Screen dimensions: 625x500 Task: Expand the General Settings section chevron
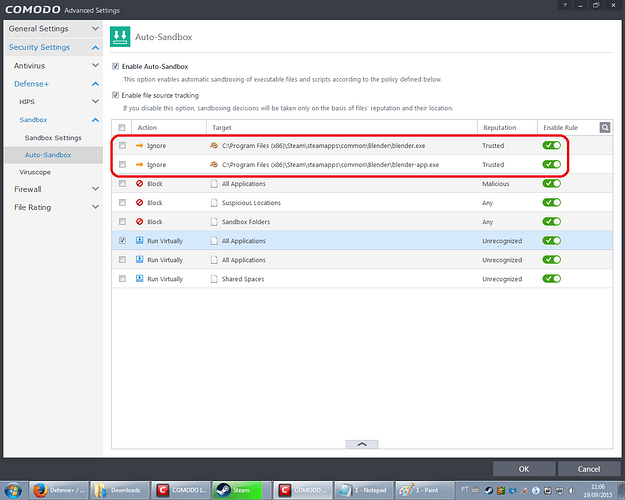pyautogui.click(x=95, y=29)
